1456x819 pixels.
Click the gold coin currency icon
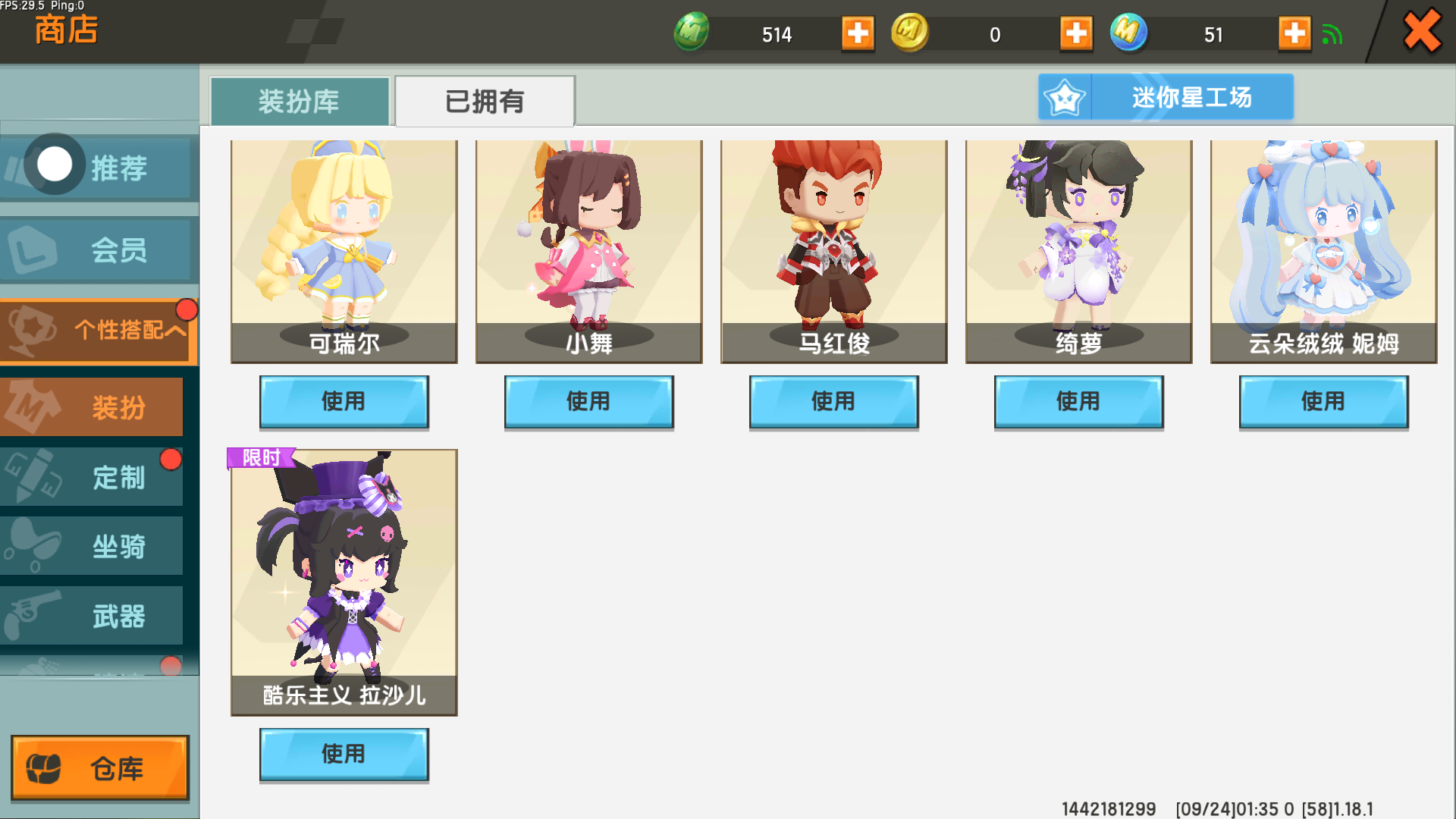coord(909,33)
